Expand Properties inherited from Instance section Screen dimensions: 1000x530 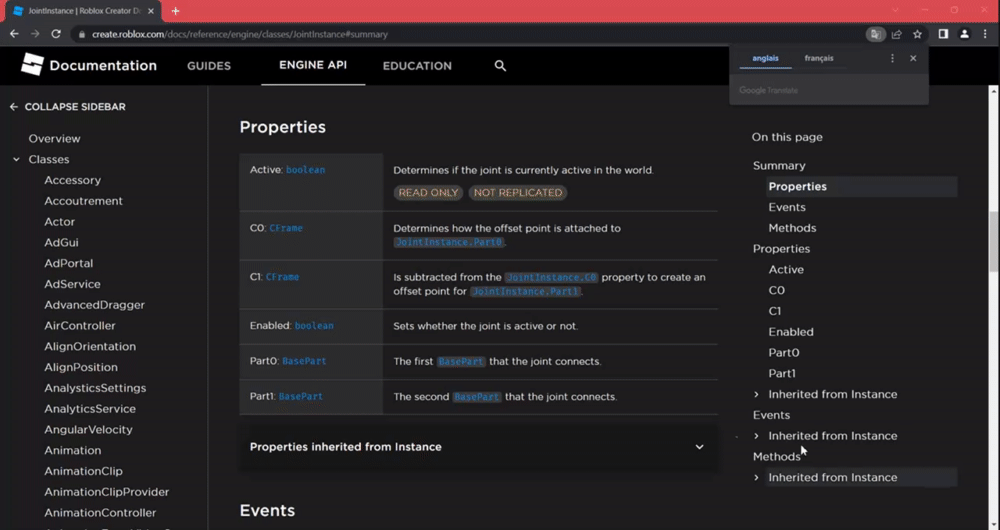[478, 447]
